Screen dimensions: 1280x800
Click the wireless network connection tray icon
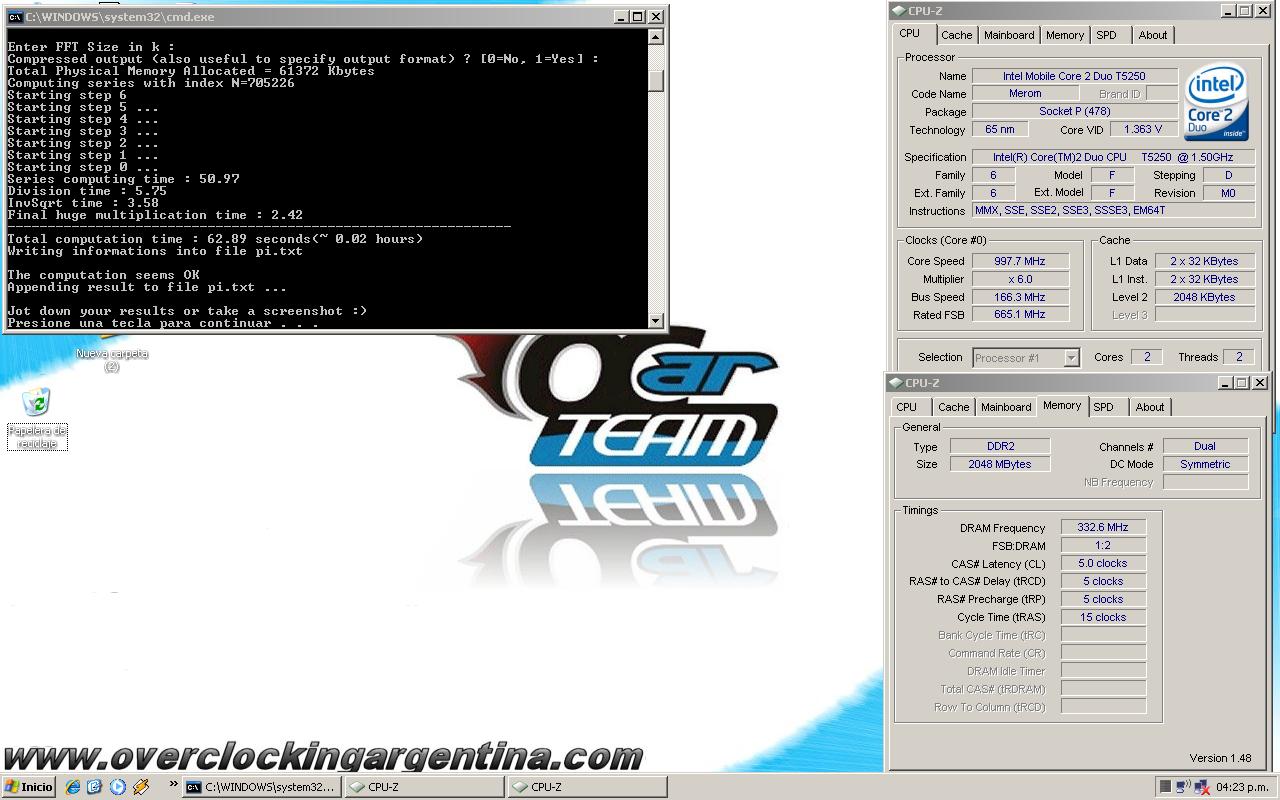(1183, 787)
